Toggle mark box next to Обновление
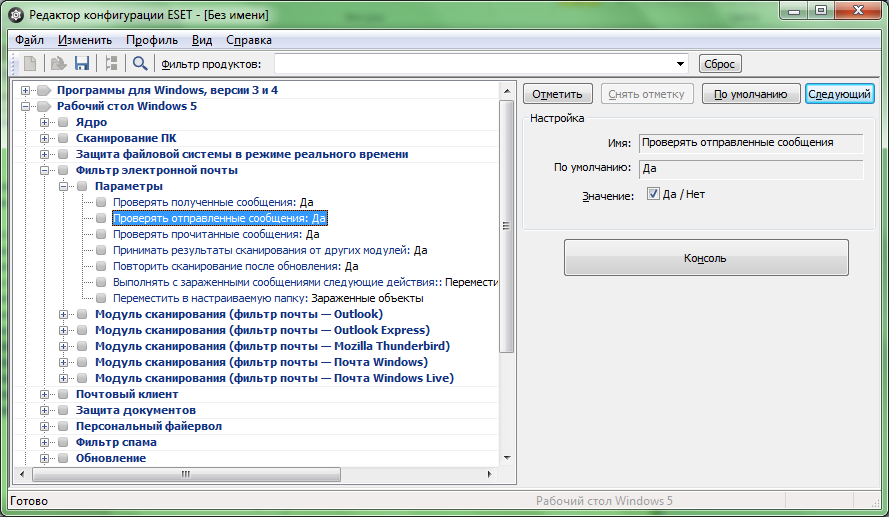The image size is (889, 517). tap(64, 458)
